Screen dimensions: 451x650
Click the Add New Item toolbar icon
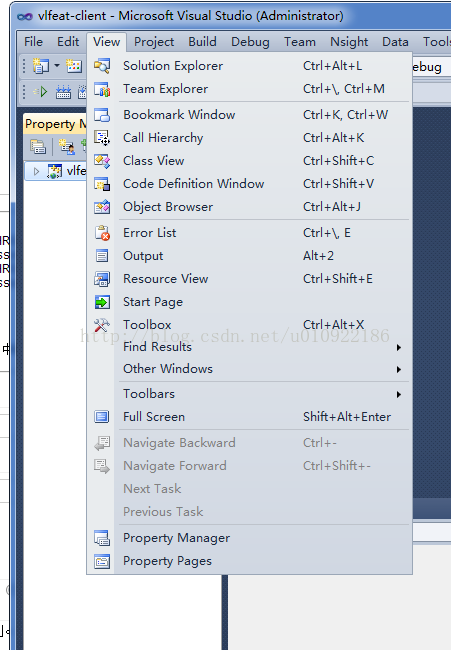click(x=74, y=66)
